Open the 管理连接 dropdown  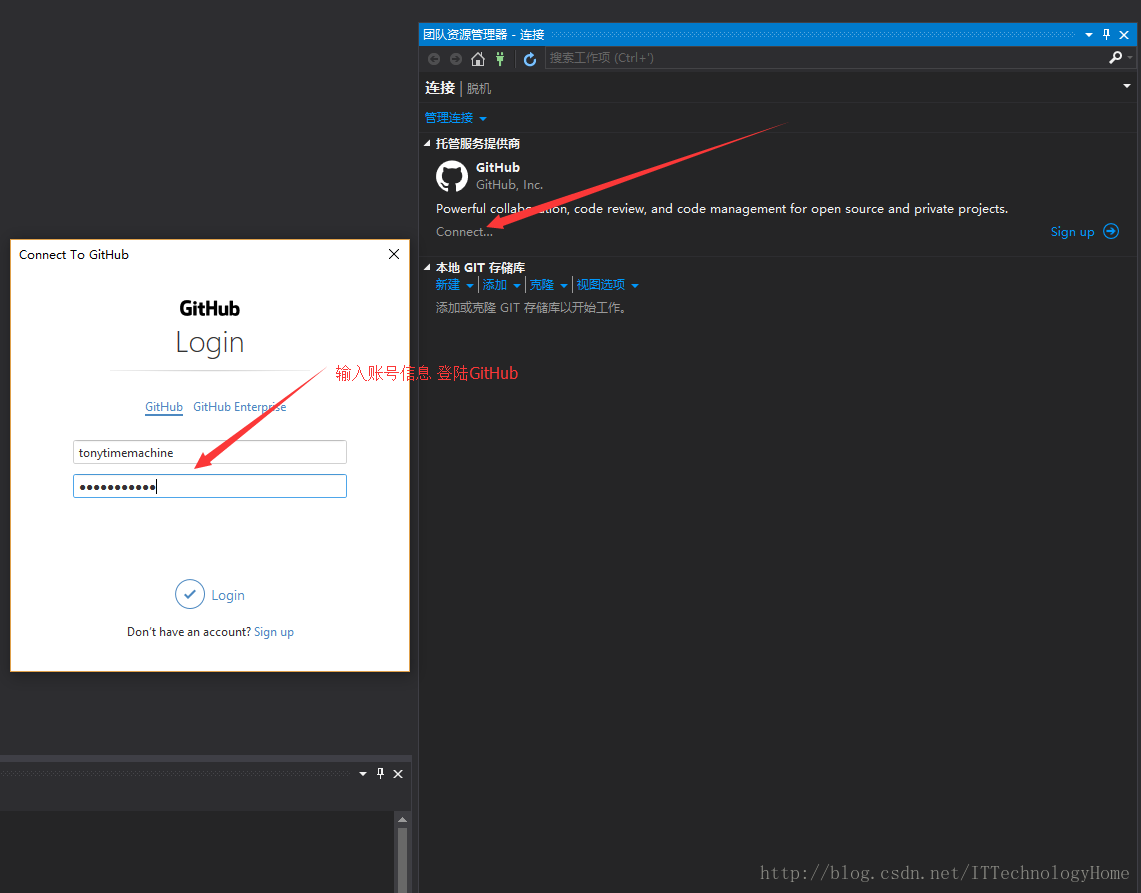point(456,118)
